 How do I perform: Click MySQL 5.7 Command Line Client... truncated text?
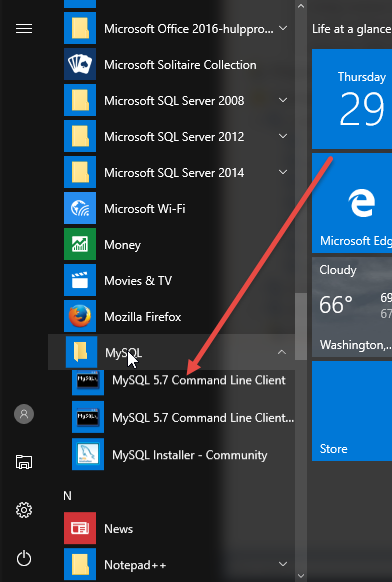(x=203, y=418)
